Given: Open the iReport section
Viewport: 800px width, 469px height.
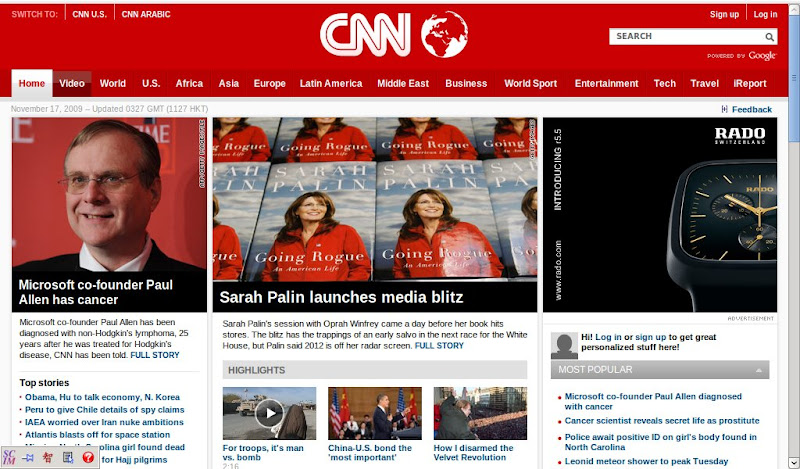Looking at the screenshot, I should point(750,83).
